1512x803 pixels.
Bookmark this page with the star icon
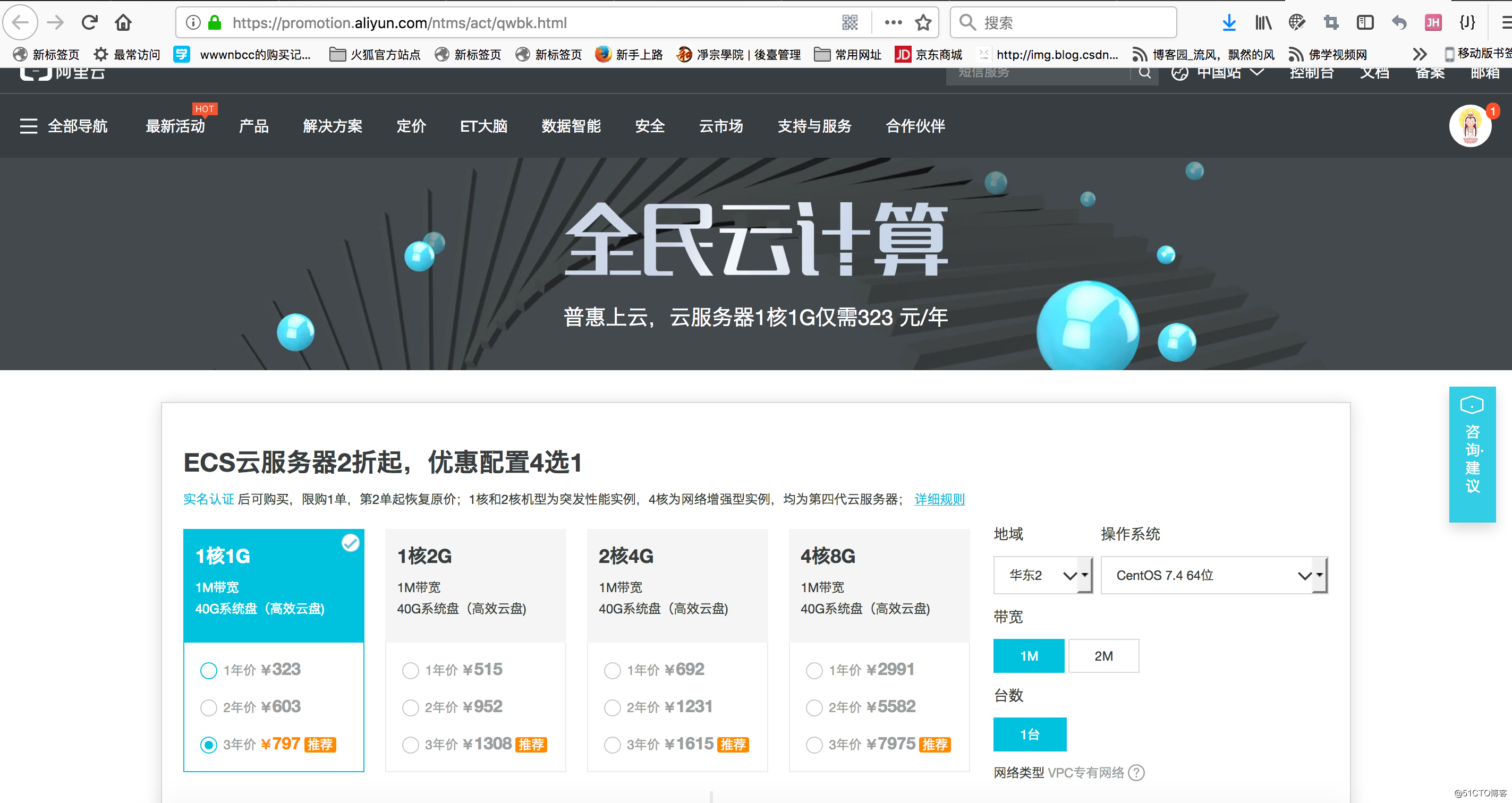(x=923, y=23)
